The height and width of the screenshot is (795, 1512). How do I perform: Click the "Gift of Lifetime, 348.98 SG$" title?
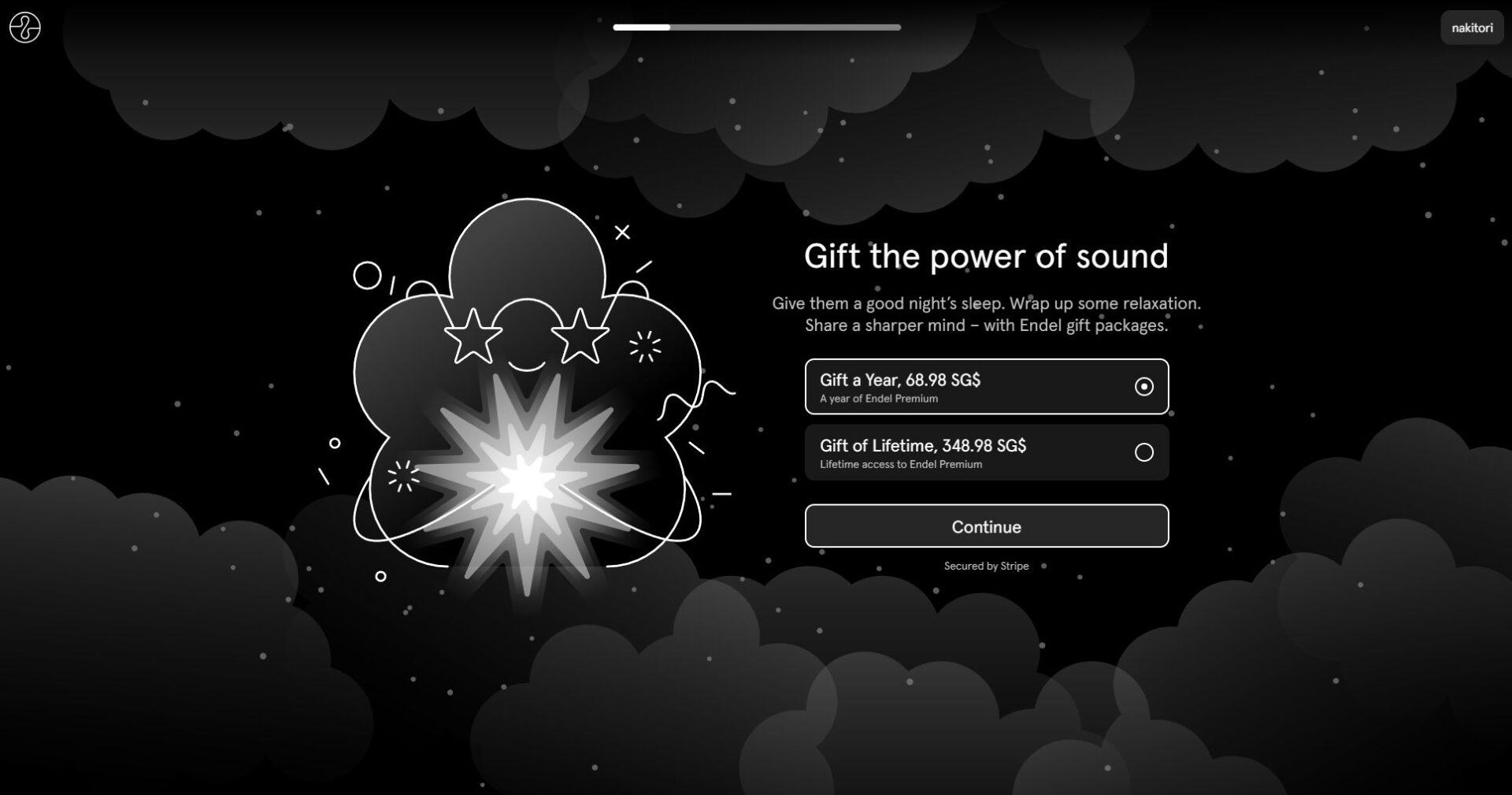point(923,445)
